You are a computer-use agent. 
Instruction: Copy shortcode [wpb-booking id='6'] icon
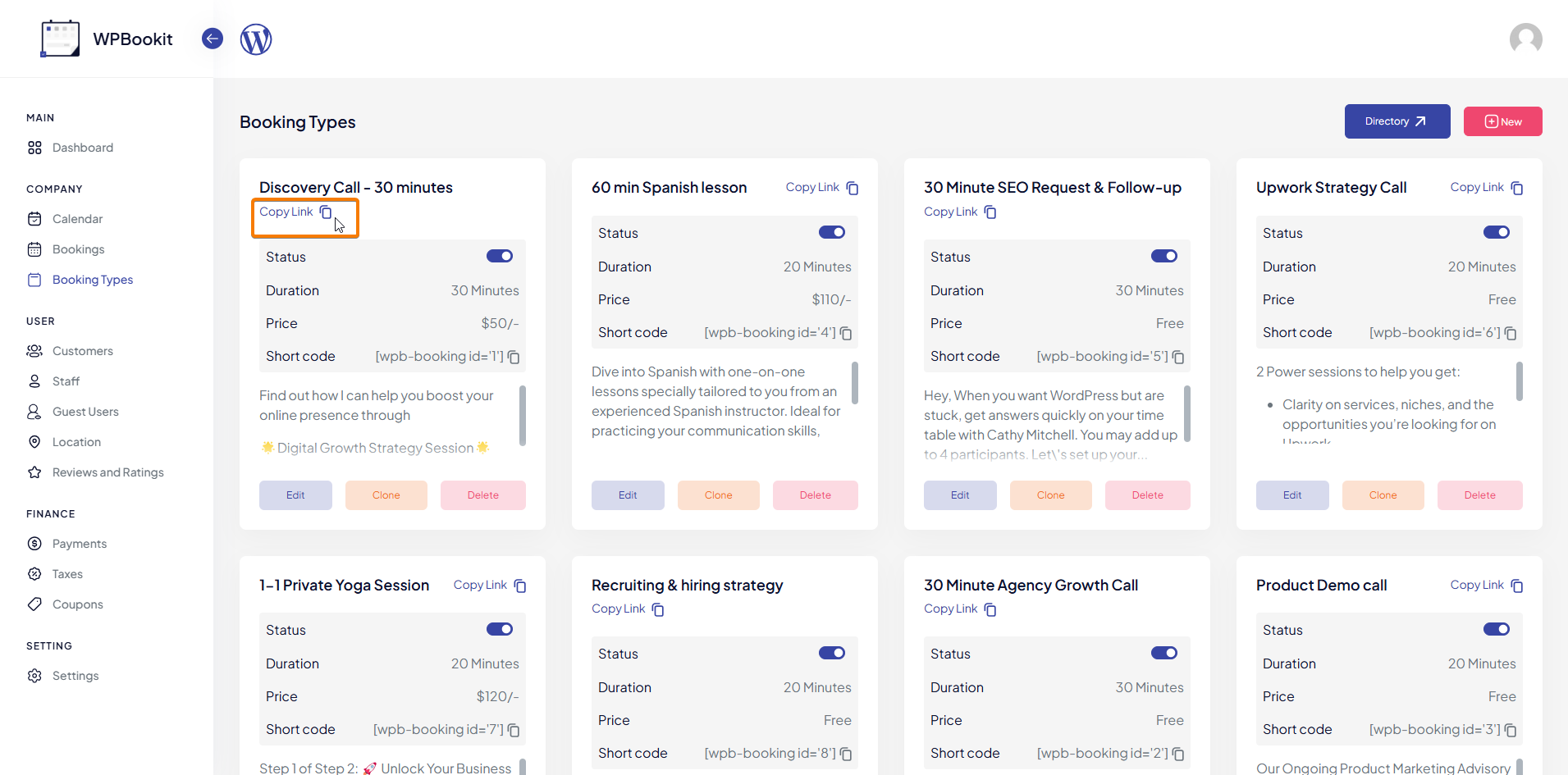coord(1511,333)
